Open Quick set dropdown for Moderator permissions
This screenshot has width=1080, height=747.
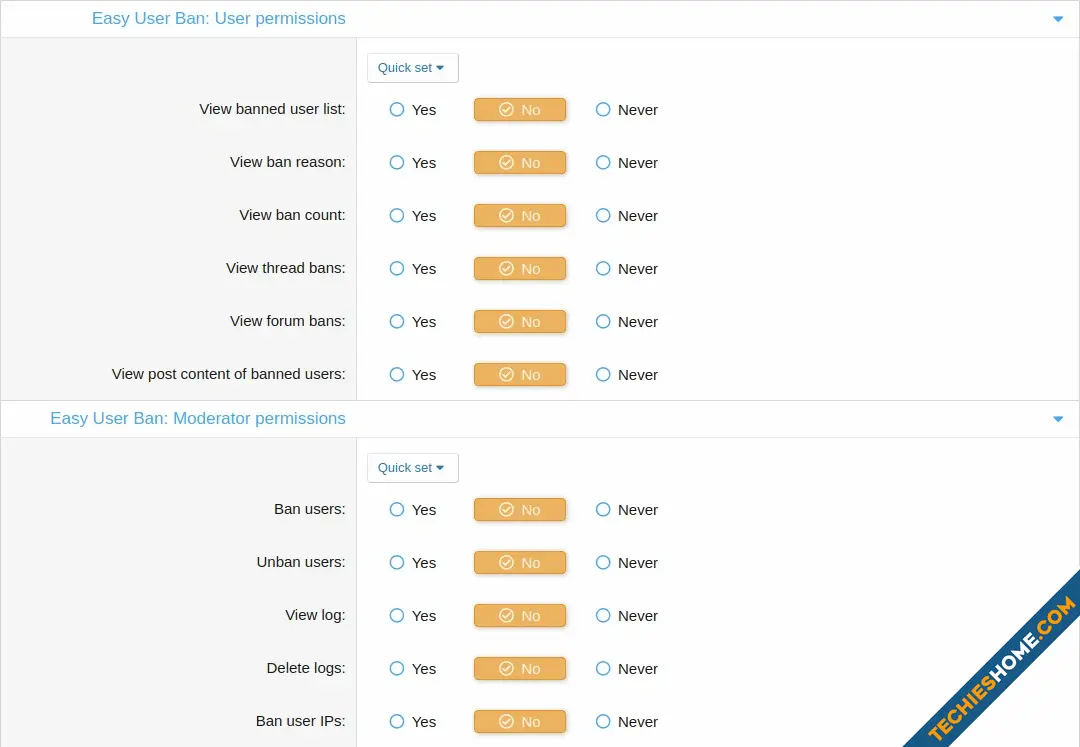pyautogui.click(x=413, y=468)
